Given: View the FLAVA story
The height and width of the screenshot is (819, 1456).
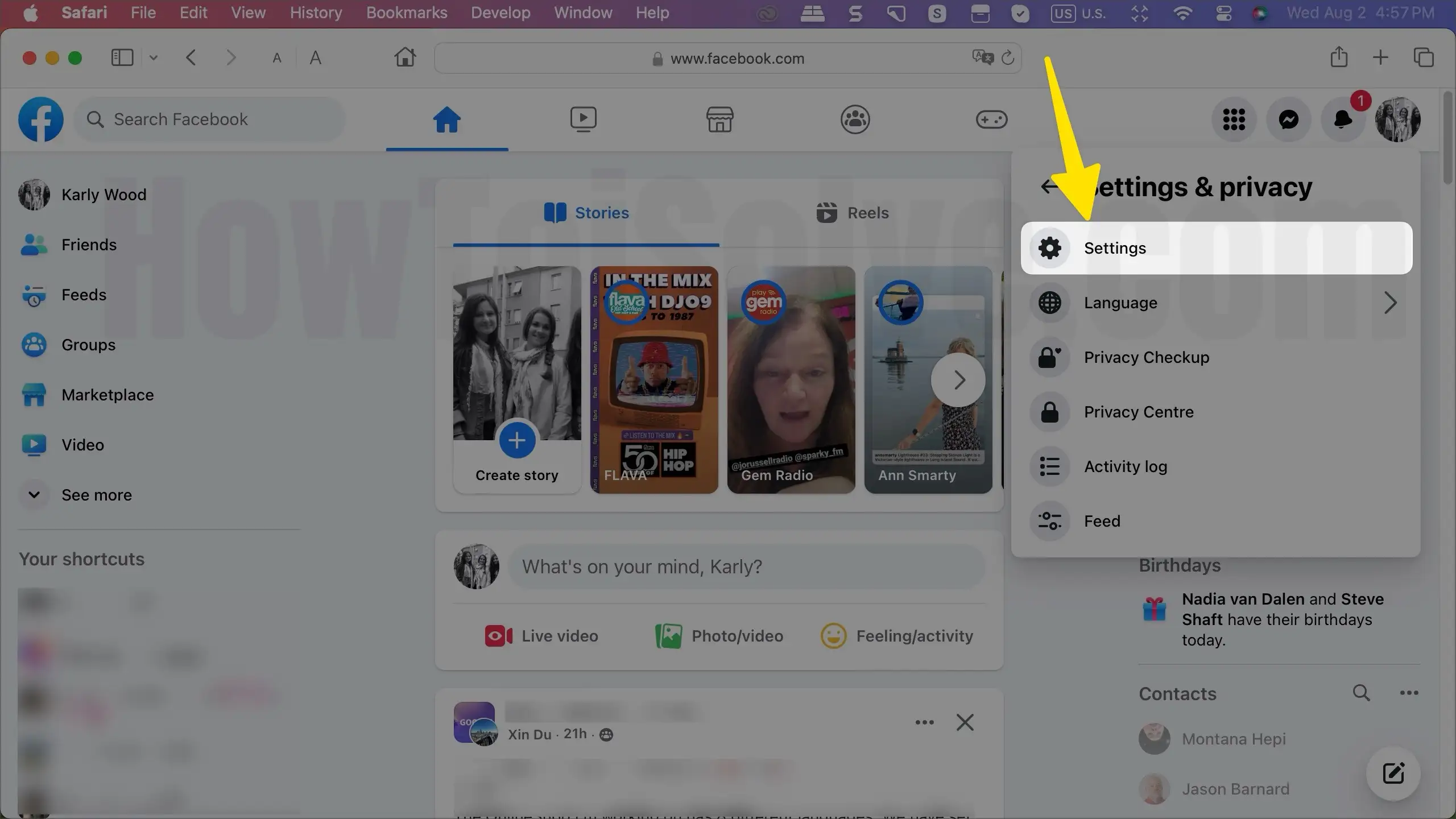Looking at the screenshot, I should (x=654, y=380).
